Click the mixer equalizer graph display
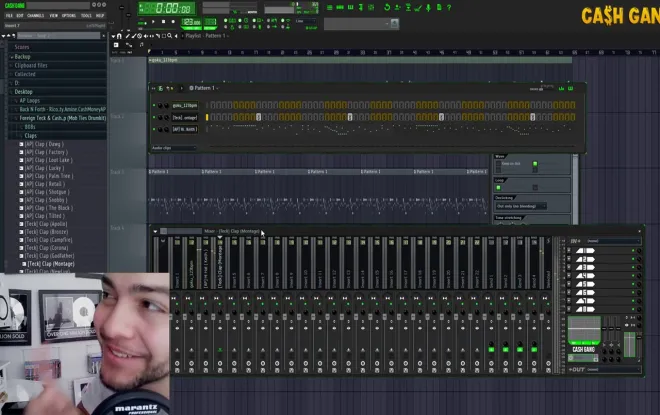This screenshot has width=660, height=415. pyautogui.click(x=584, y=330)
